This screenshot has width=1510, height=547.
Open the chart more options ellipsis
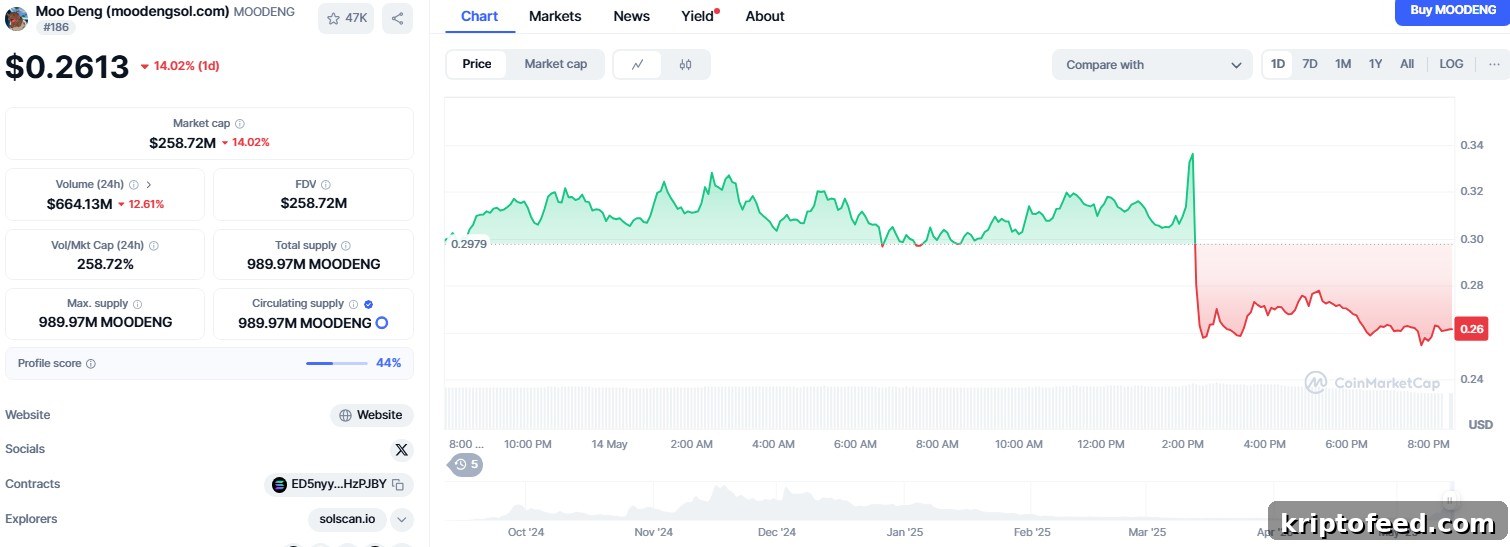click(x=1494, y=64)
